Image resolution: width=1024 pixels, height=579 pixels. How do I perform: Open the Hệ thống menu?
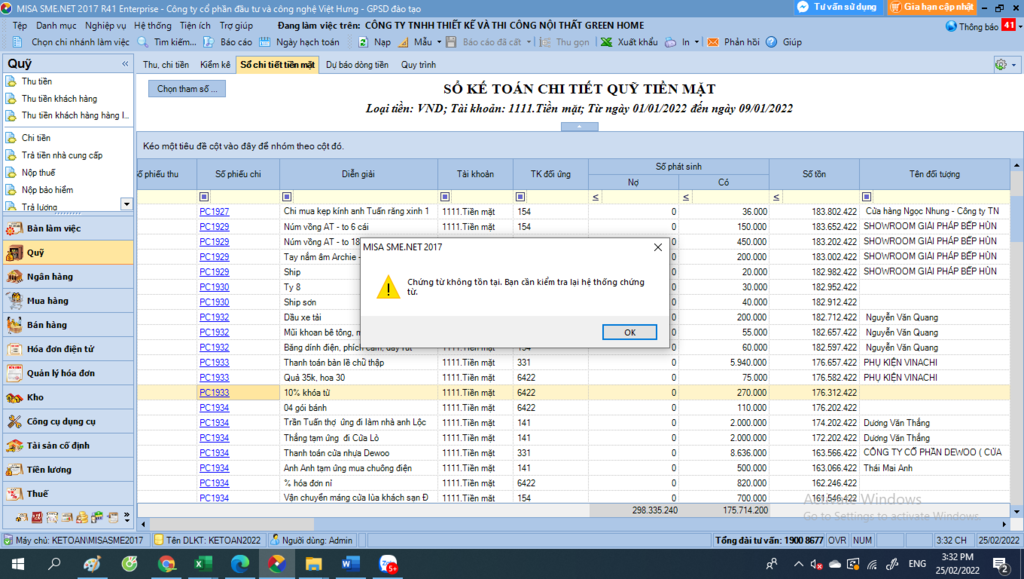click(153, 25)
